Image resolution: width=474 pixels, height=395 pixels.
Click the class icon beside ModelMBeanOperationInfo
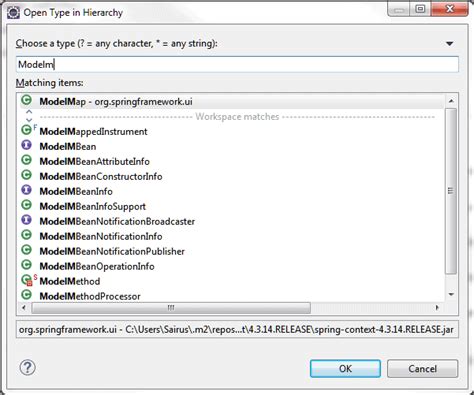coord(26,265)
